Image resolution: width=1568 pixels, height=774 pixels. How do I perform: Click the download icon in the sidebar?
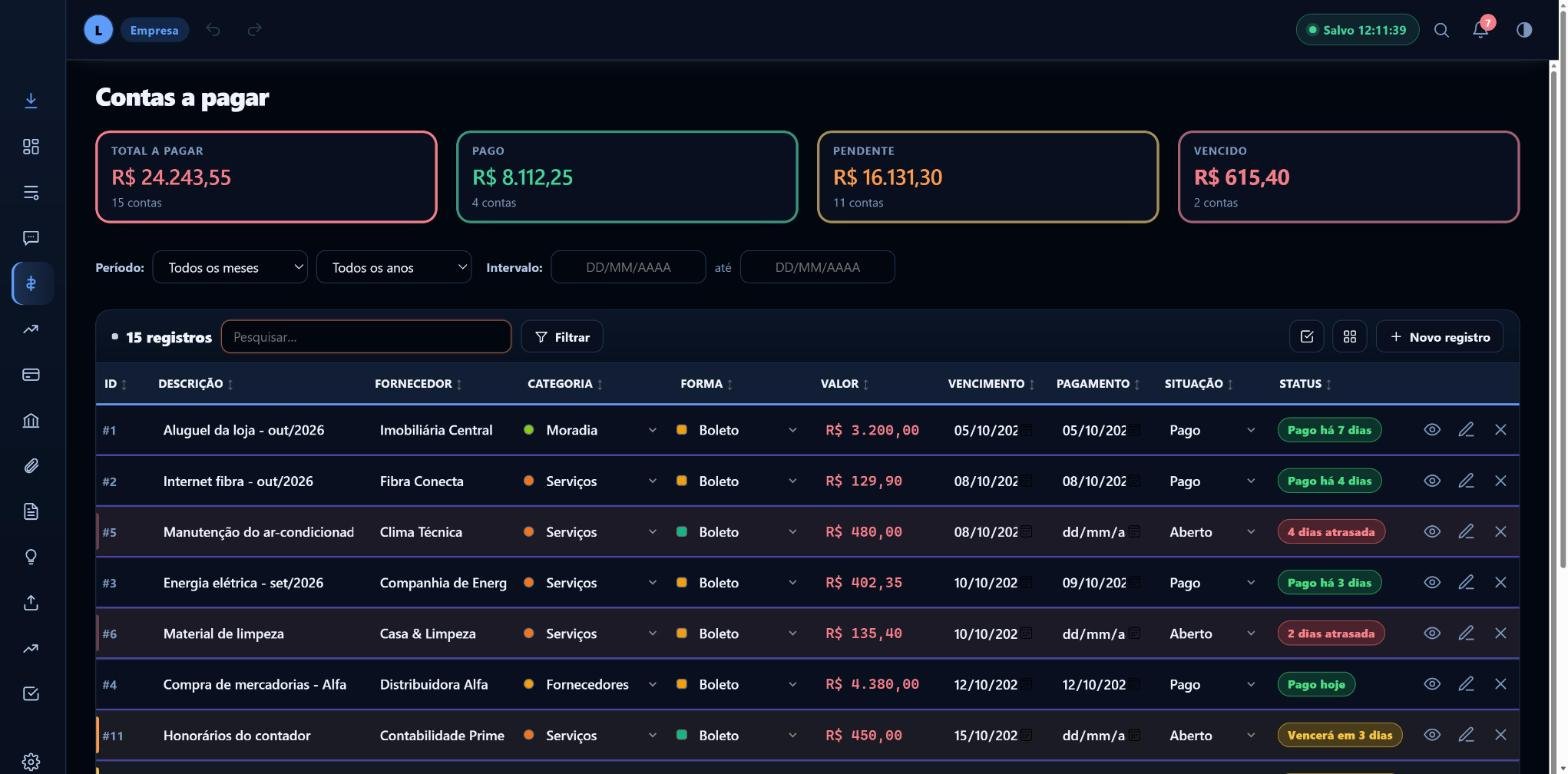(x=31, y=100)
